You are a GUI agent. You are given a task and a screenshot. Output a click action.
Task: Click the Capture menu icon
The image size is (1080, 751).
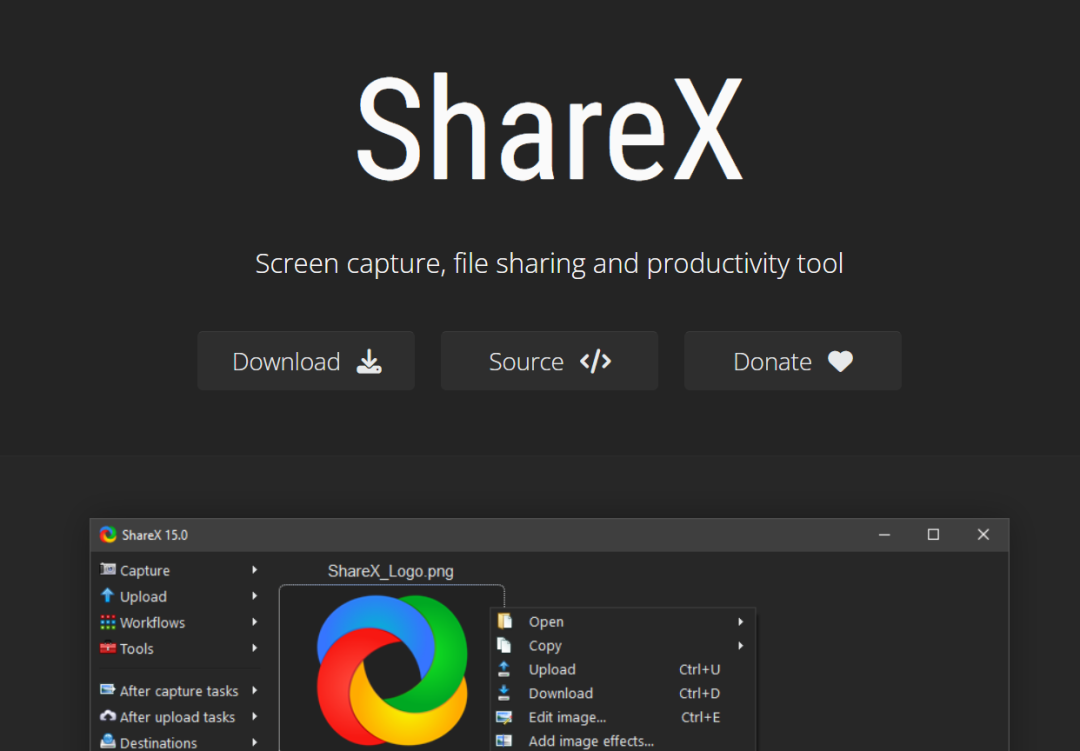click(107, 569)
